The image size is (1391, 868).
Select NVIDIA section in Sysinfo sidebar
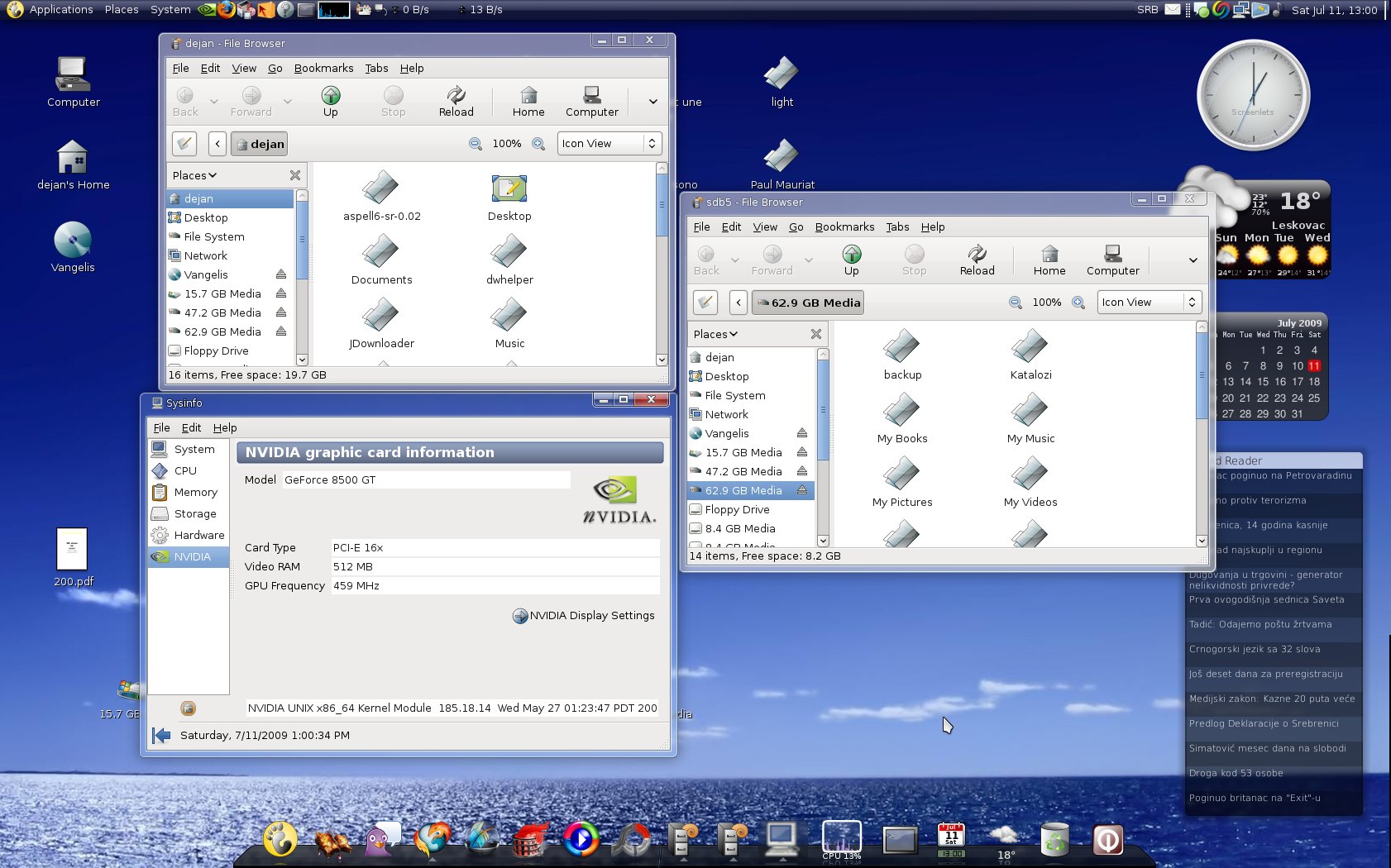(191, 556)
